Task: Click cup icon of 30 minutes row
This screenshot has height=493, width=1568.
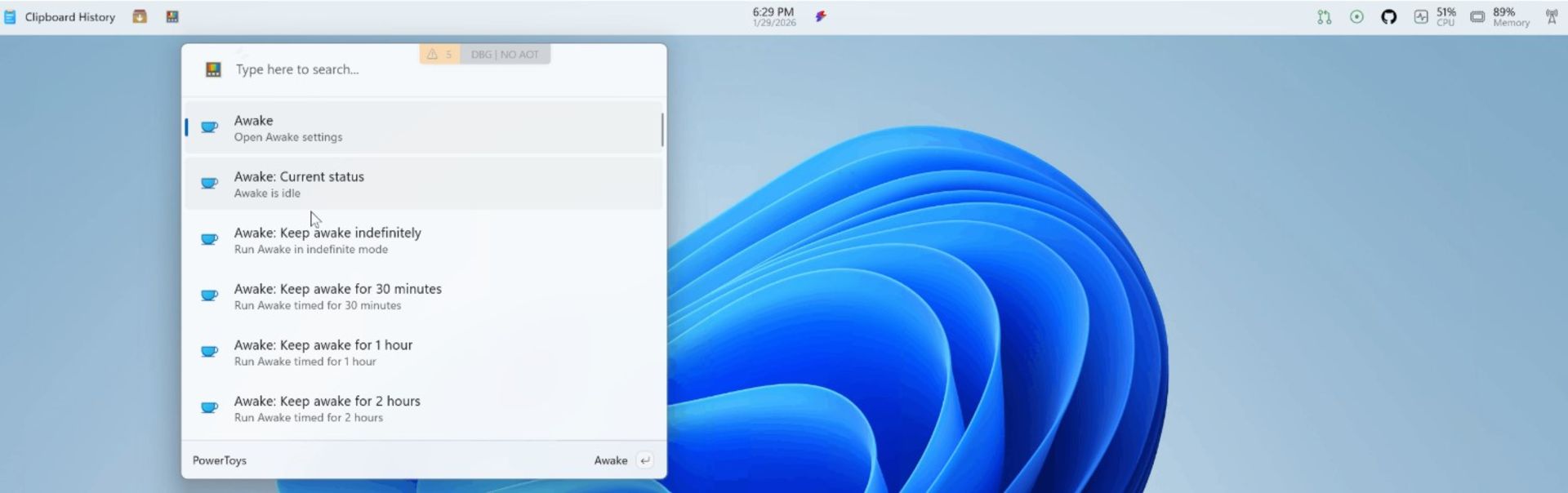Action: (x=210, y=296)
